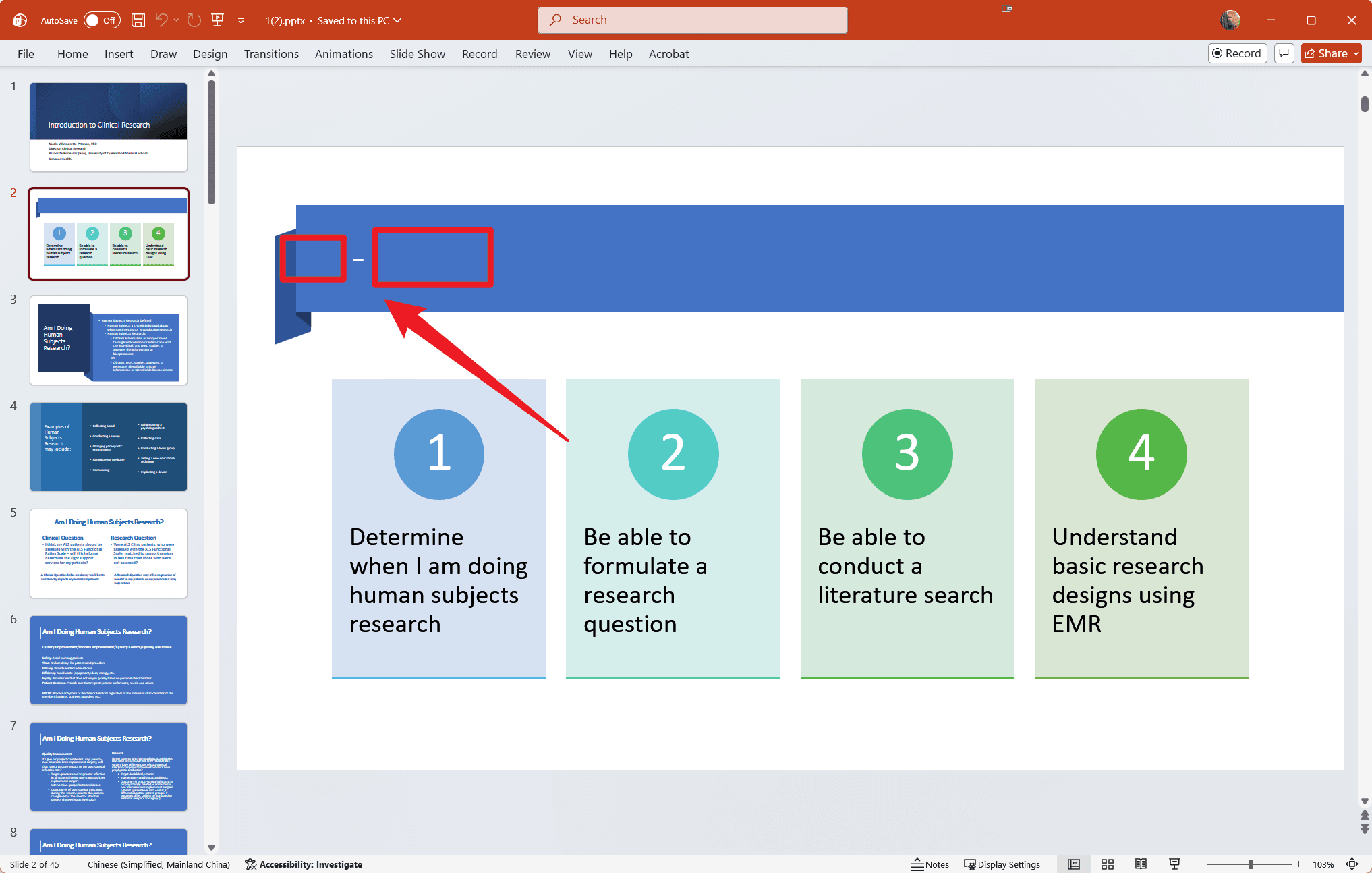
Task: Switch to Normal view icon
Action: (1074, 864)
